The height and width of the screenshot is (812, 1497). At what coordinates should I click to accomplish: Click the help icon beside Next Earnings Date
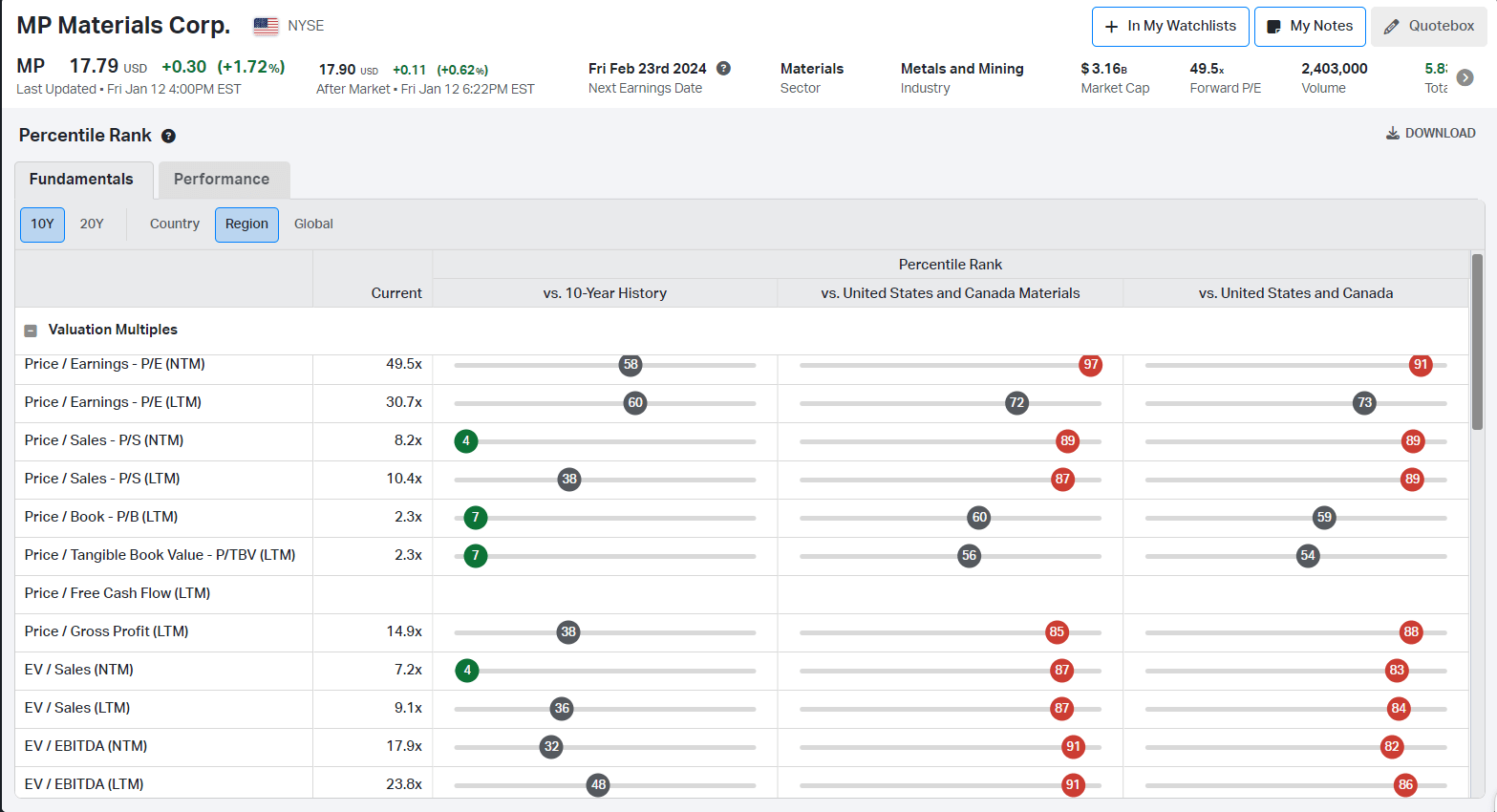click(x=723, y=68)
